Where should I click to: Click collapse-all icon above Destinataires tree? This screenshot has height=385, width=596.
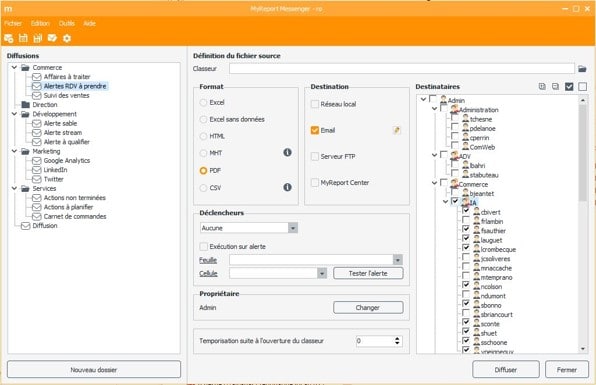coord(555,87)
